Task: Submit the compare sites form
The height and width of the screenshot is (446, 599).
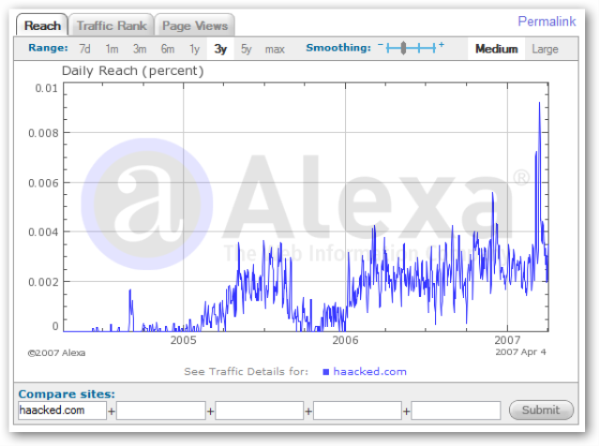Action: click(541, 410)
